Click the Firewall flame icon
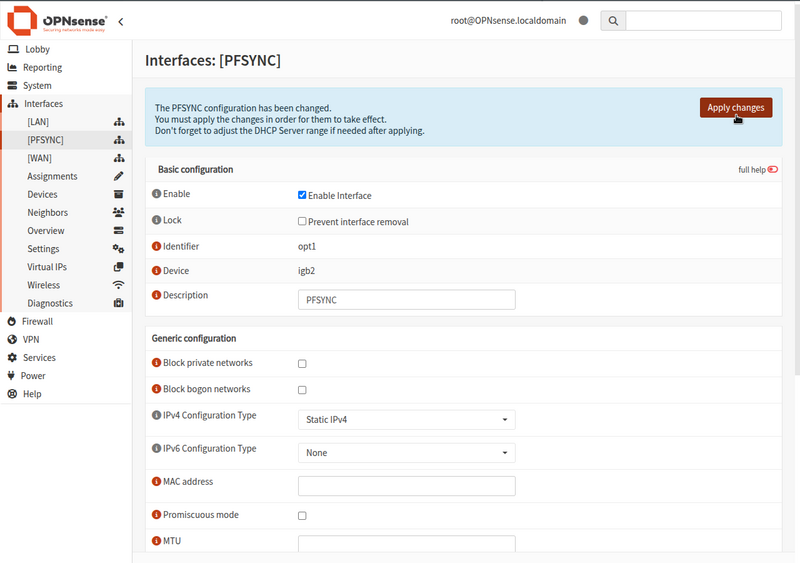The width and height of the screenshot is (800, 563). pyautogui.click(x=12, y=321)
